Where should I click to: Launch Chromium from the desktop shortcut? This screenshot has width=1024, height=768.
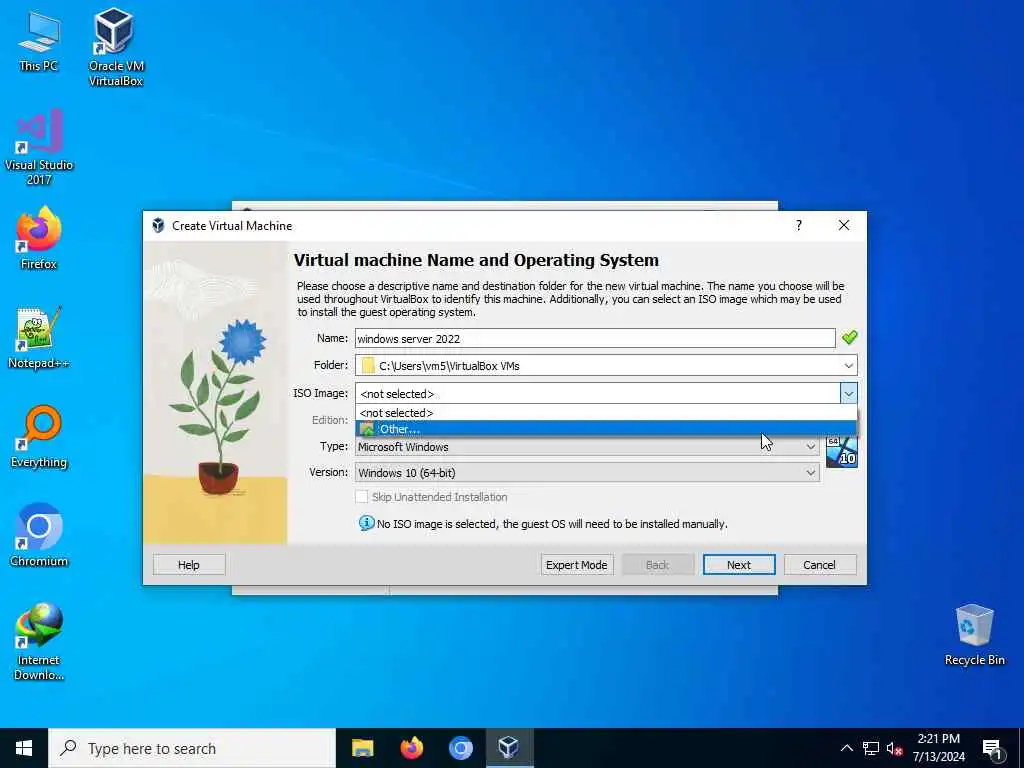(39, 535)
